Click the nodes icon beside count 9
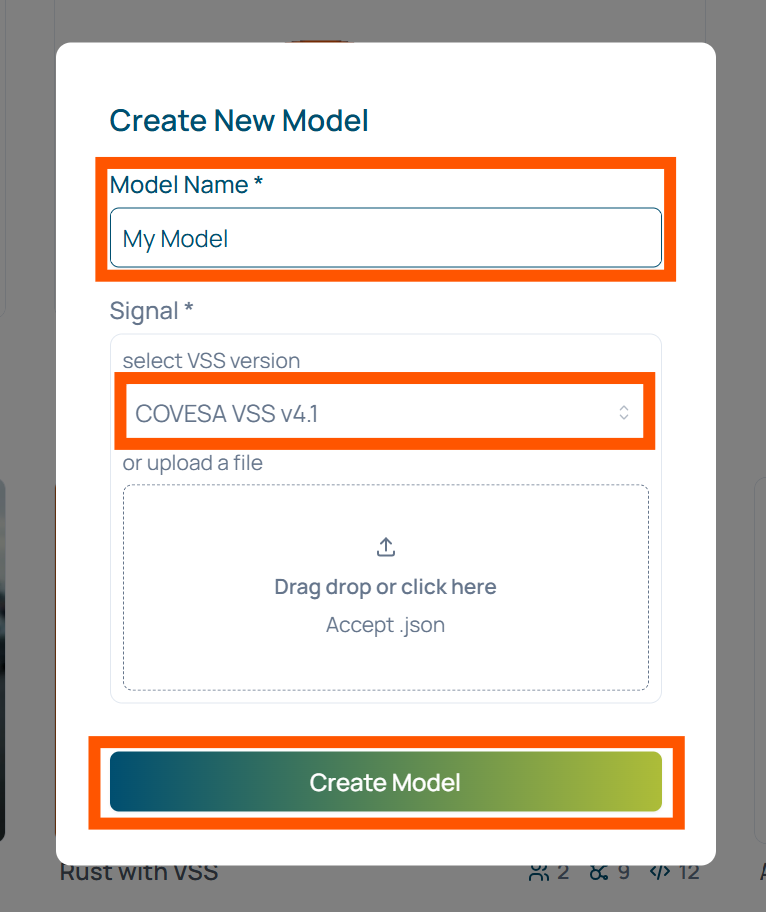 tap(598, 872)
